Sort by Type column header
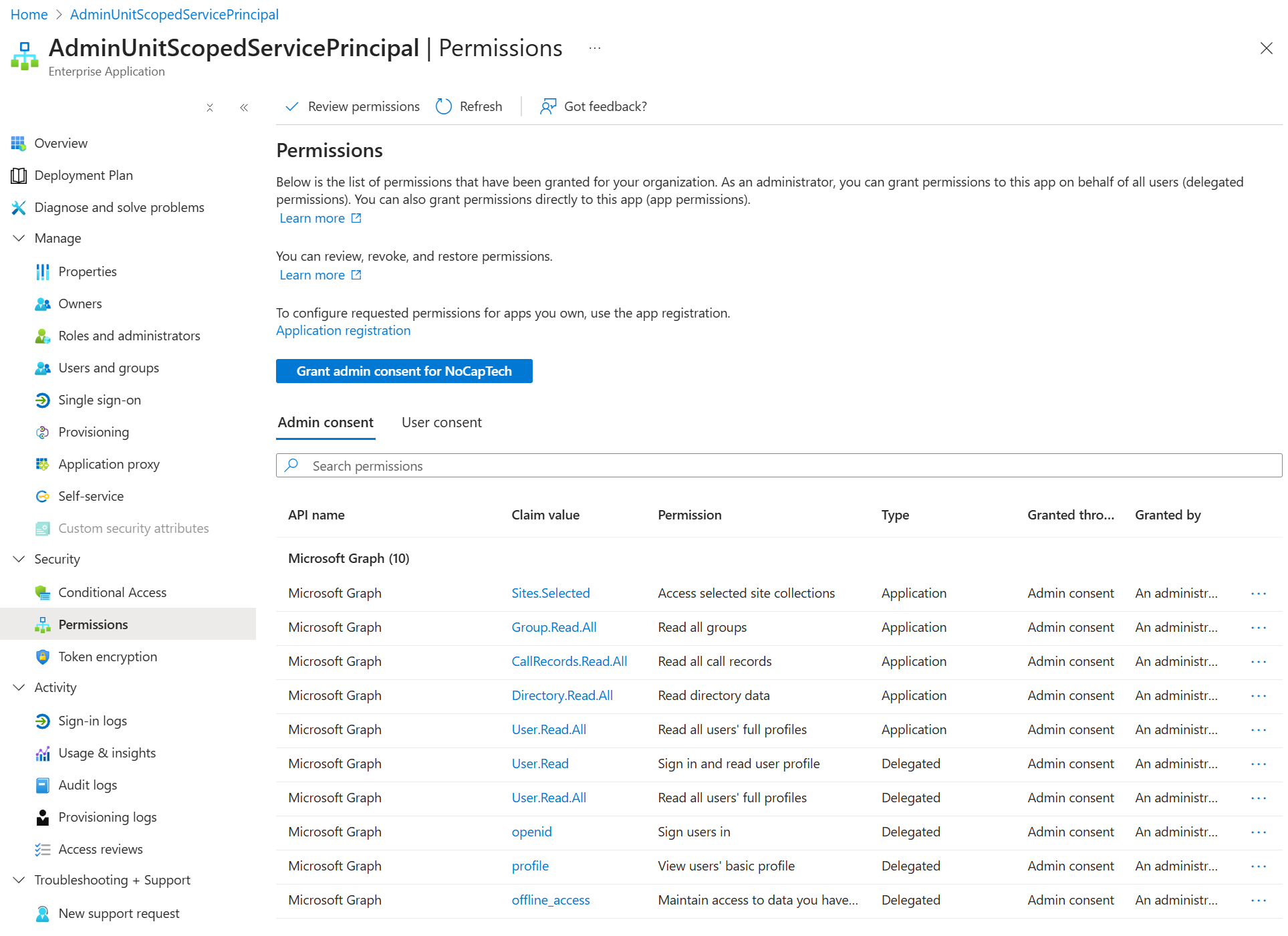Screen dimensions: 1288x936 (x=895, y=515)
